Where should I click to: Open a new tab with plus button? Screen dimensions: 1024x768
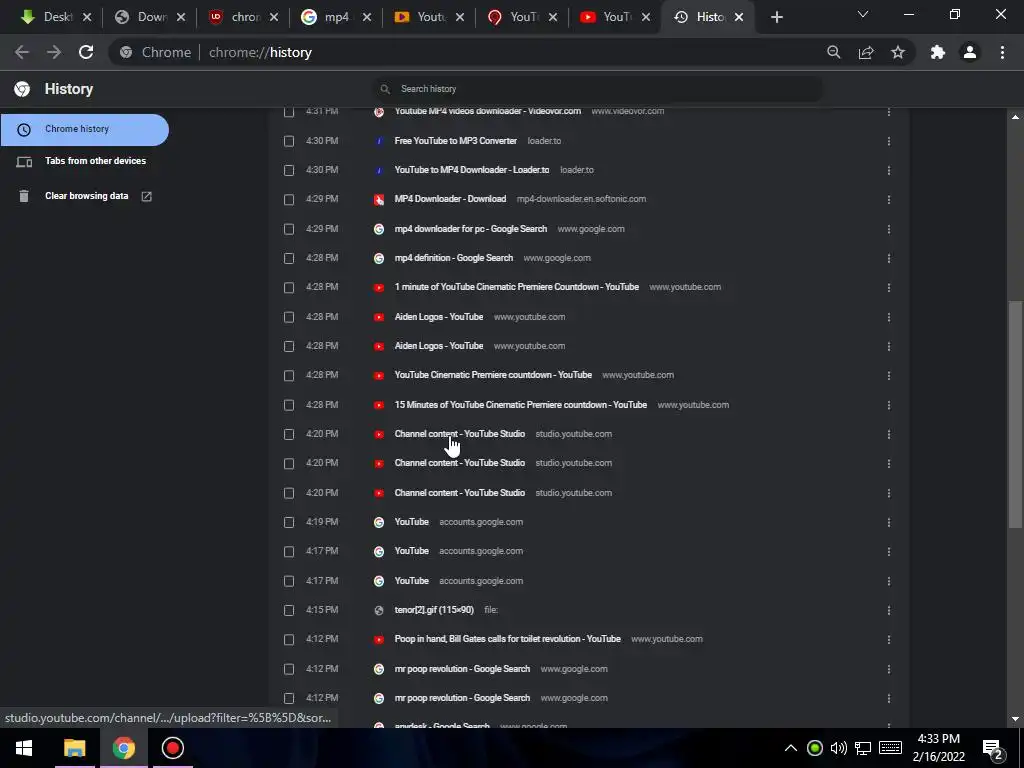coord(776,18)
